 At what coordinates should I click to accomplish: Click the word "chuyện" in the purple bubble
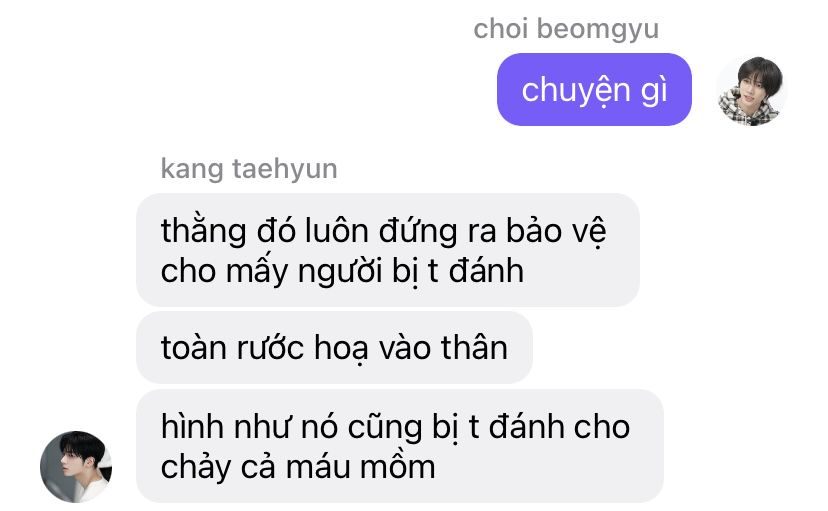576,91
